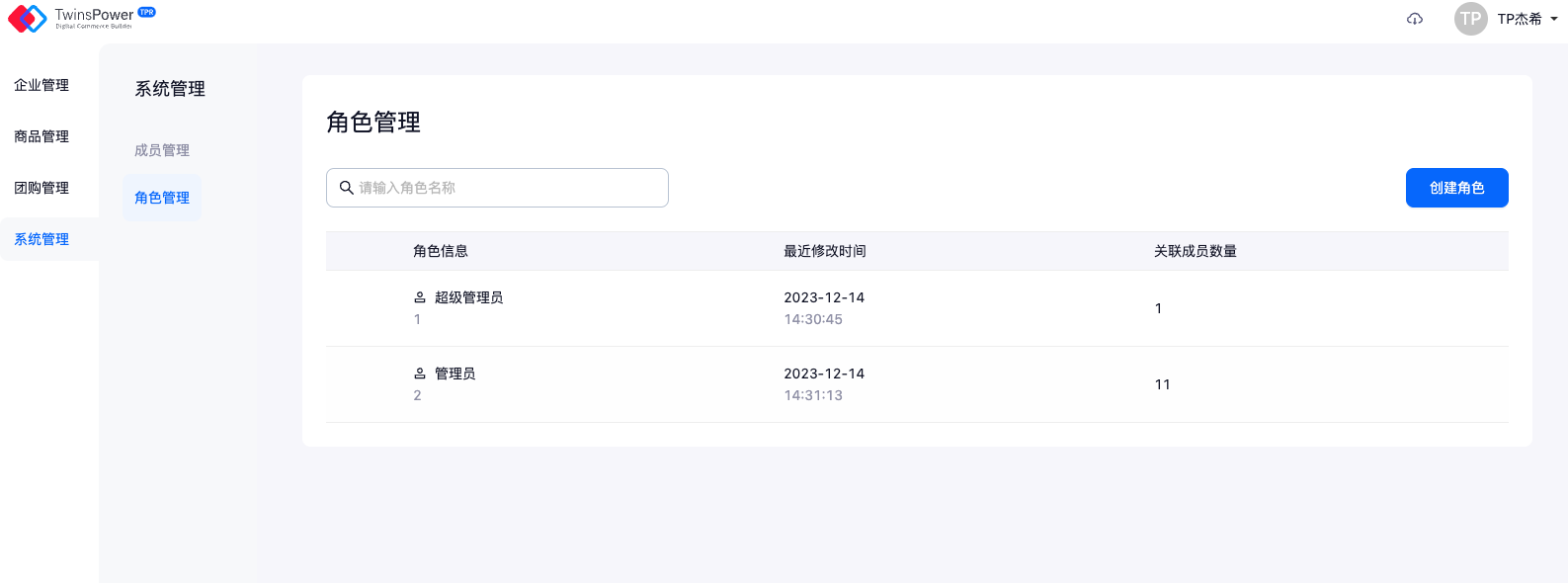Click the cloud download icon
1568x583 pixels.
[x=1415, y=19]
